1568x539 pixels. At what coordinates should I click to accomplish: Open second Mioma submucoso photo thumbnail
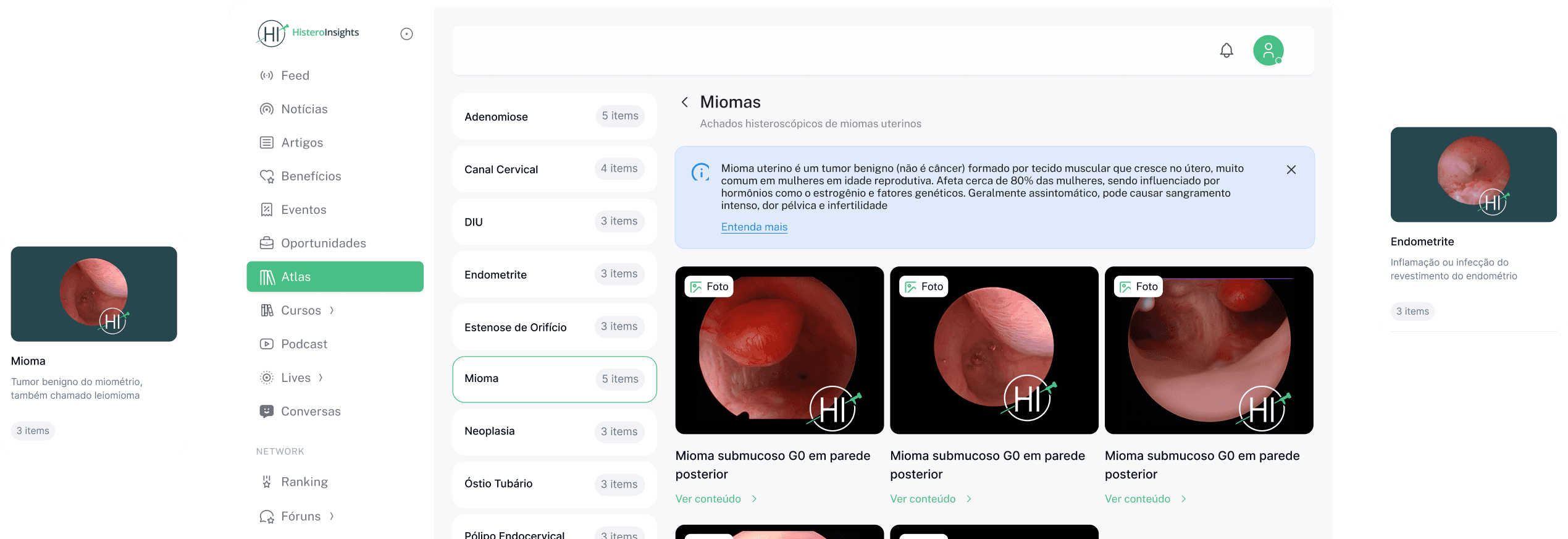[994, 350]
